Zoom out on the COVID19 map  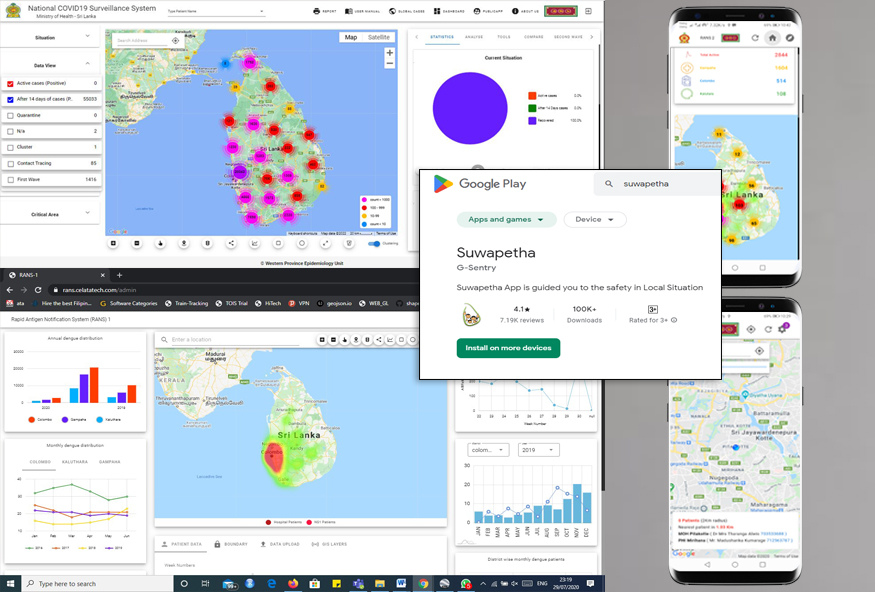point(390,64)
